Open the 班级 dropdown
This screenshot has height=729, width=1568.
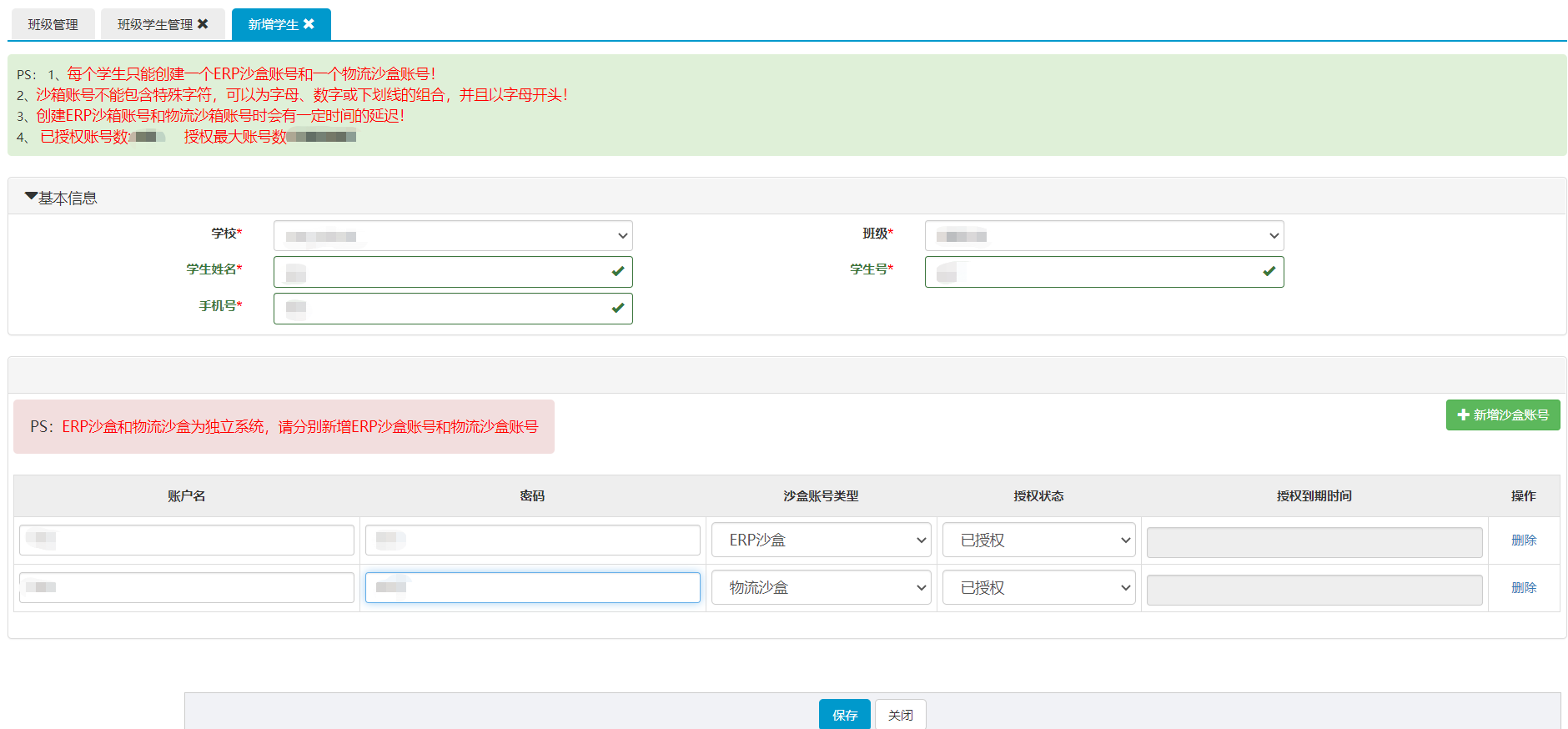(1103, 236)
